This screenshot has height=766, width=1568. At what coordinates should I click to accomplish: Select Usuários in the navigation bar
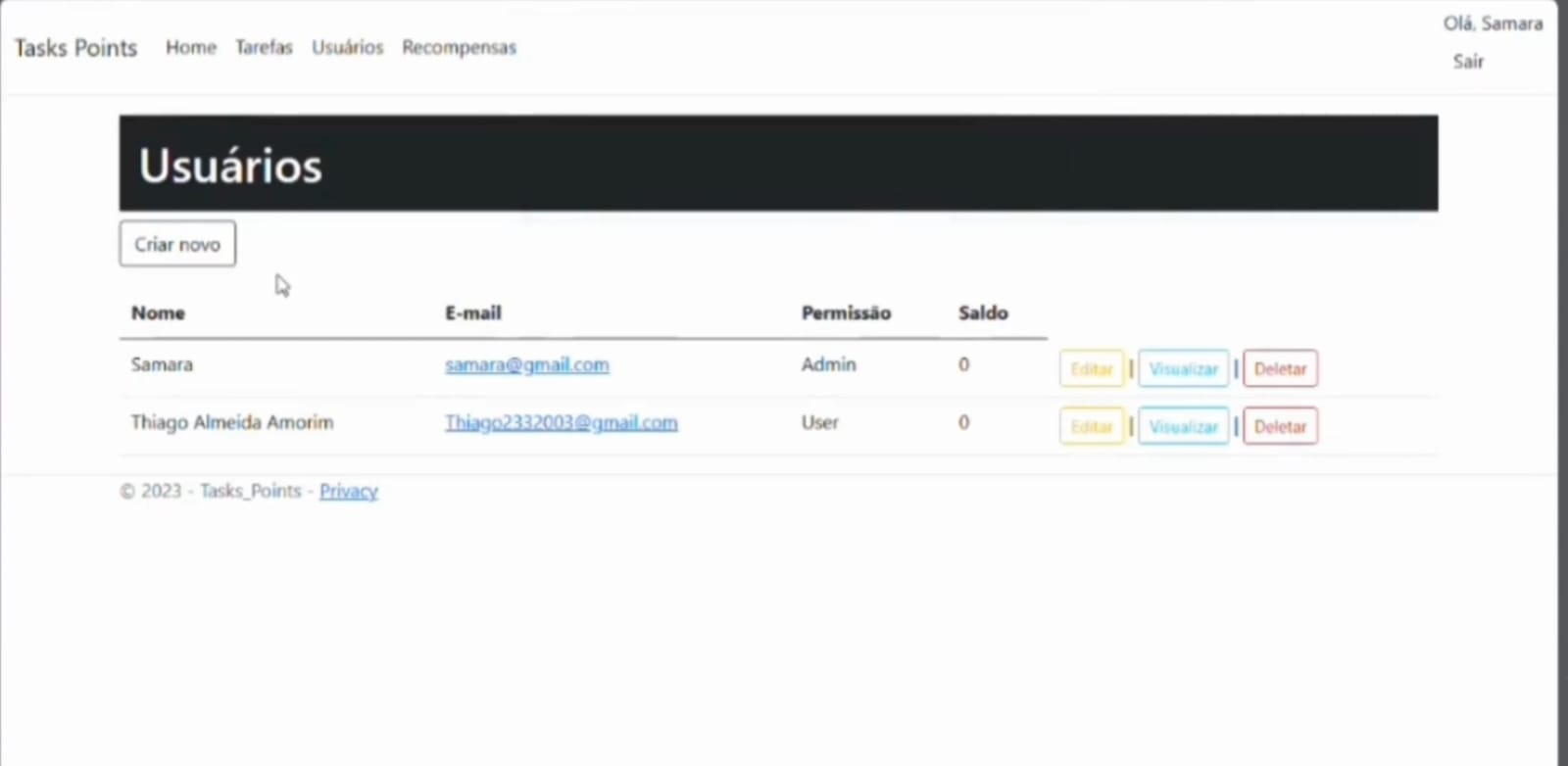click(347, 47)
